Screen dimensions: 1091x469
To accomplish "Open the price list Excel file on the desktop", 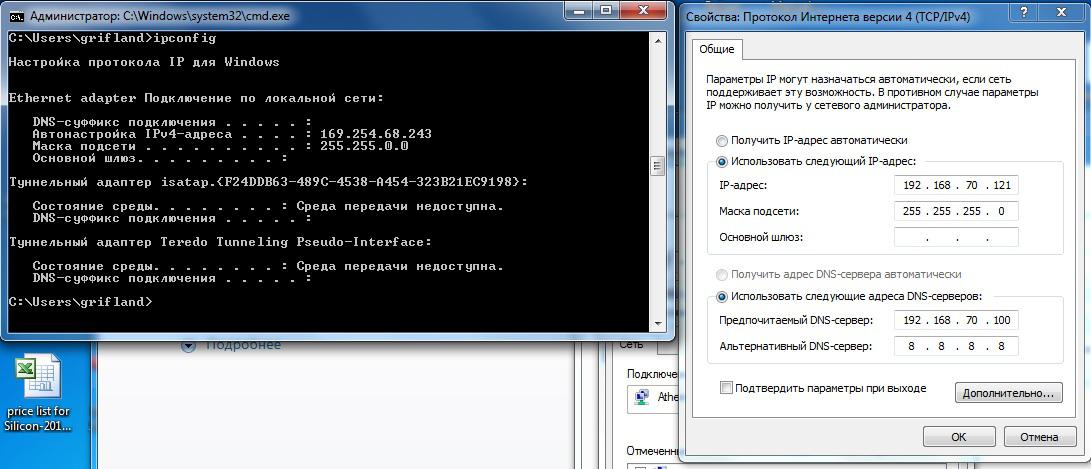I will coord(38,393).
